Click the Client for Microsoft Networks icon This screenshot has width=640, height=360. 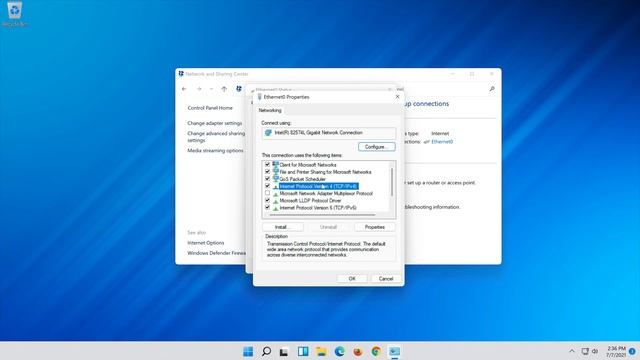(x=276, y=164)
